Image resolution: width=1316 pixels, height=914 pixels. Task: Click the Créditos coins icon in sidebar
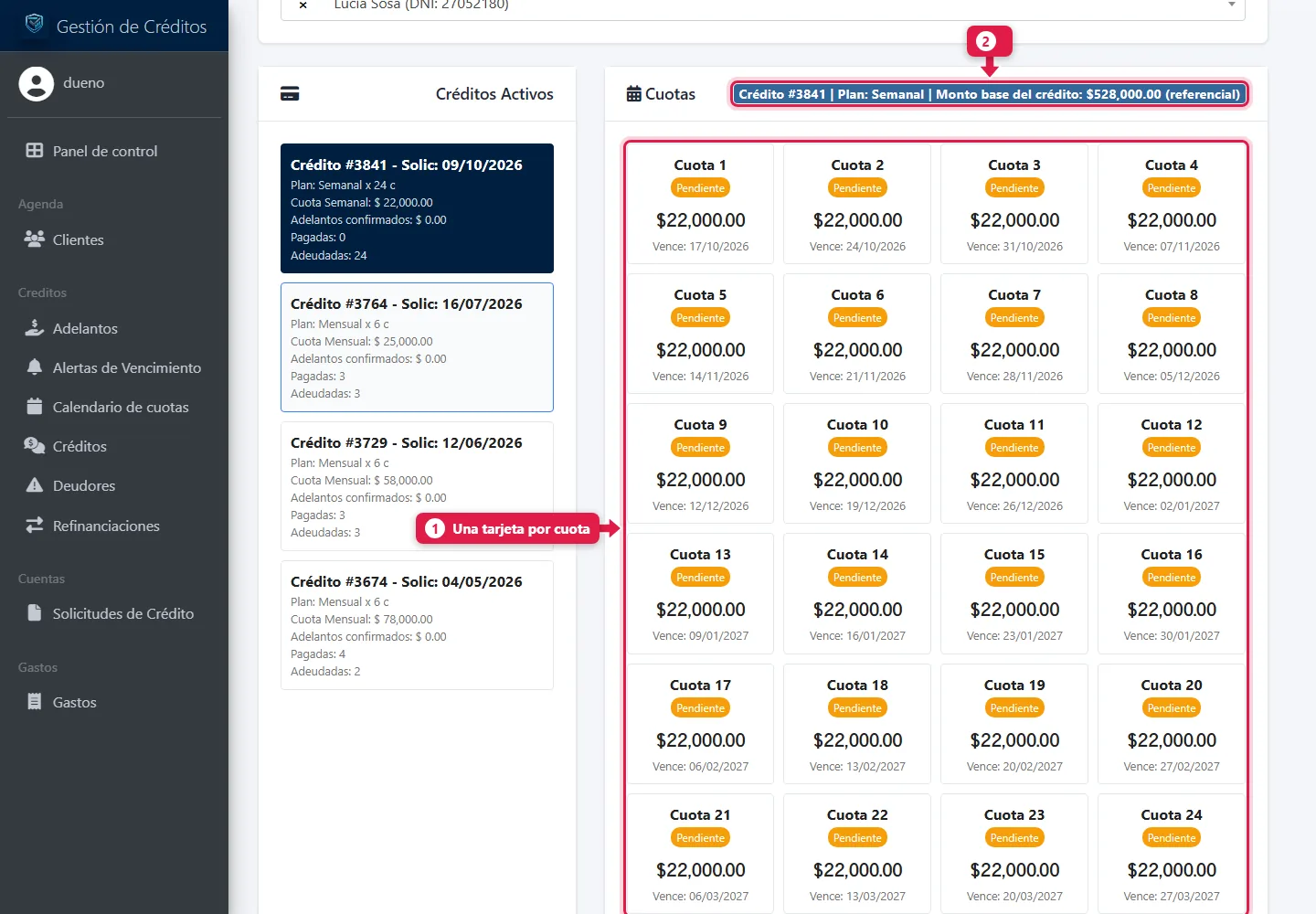pos(35,446)
